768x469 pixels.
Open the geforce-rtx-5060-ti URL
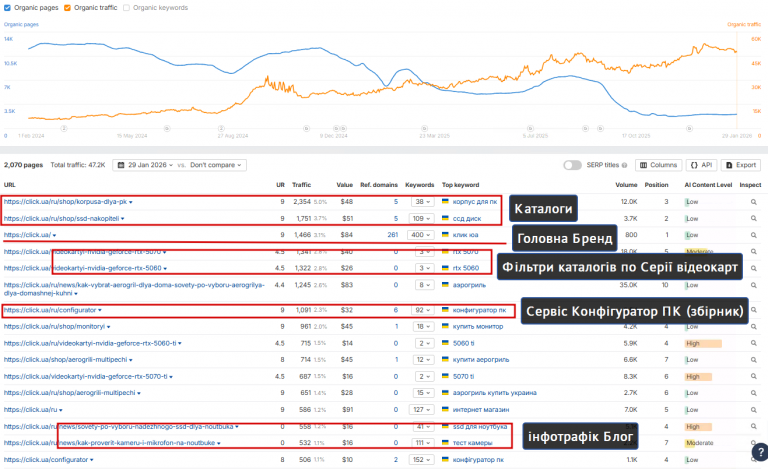90,343
